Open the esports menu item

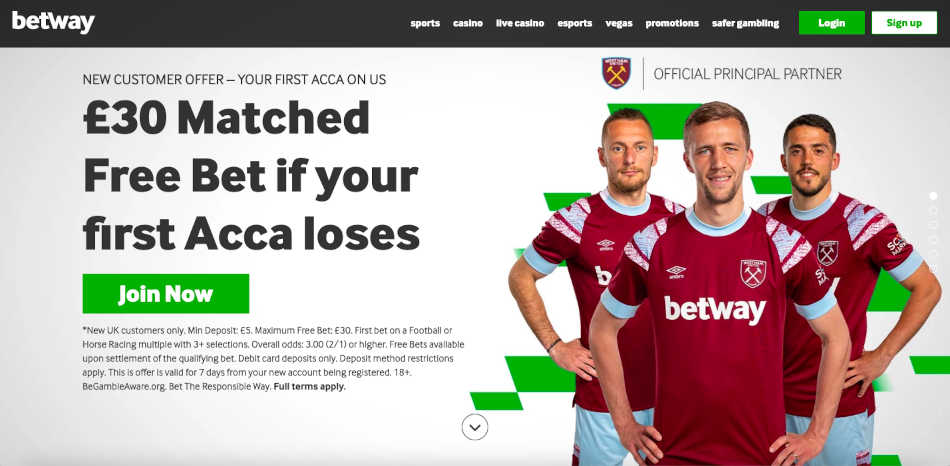click(574, 23)
